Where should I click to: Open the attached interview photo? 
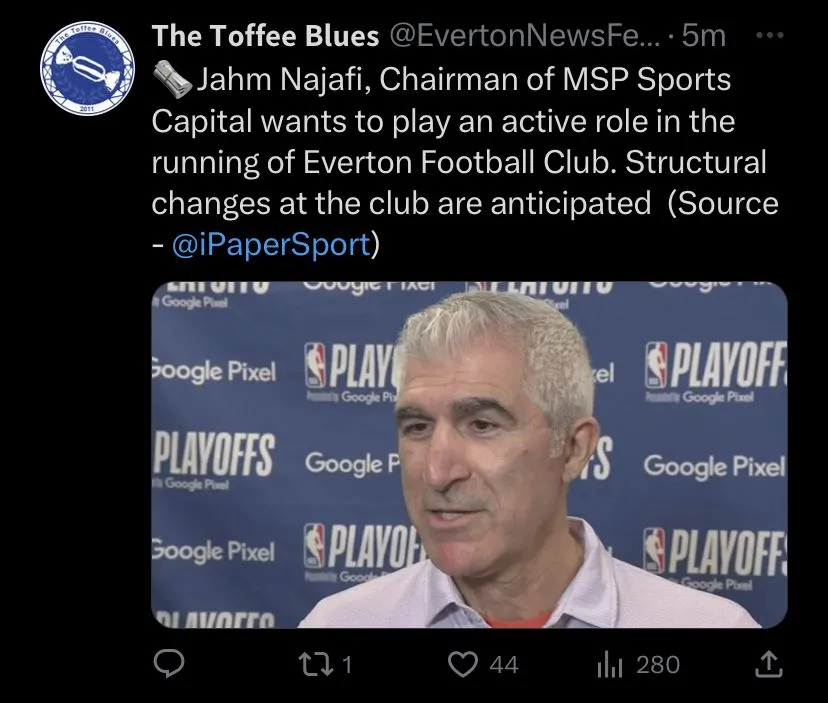point(469,455)
